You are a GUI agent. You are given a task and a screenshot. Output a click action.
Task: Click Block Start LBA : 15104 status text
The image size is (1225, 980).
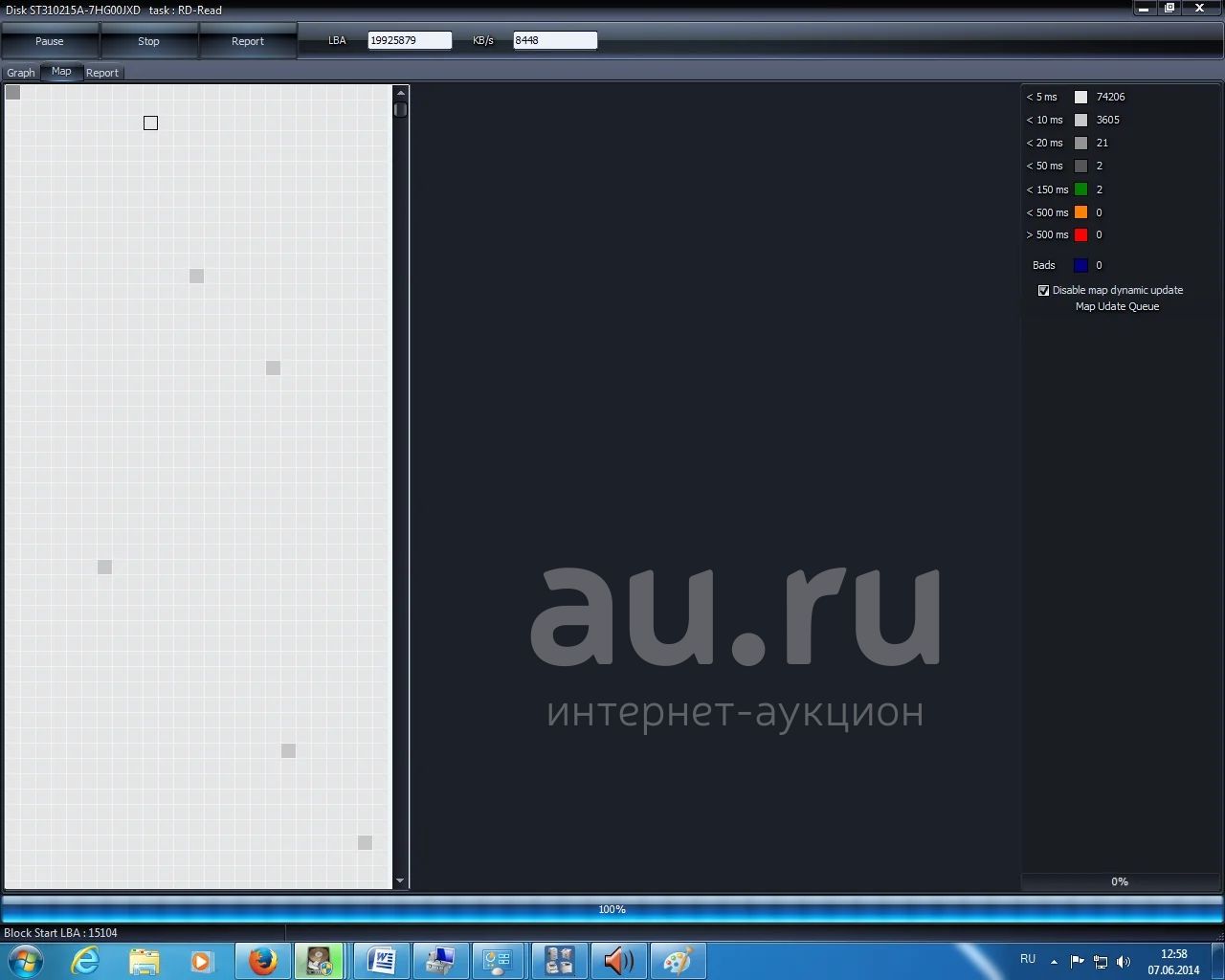[61, 933]
